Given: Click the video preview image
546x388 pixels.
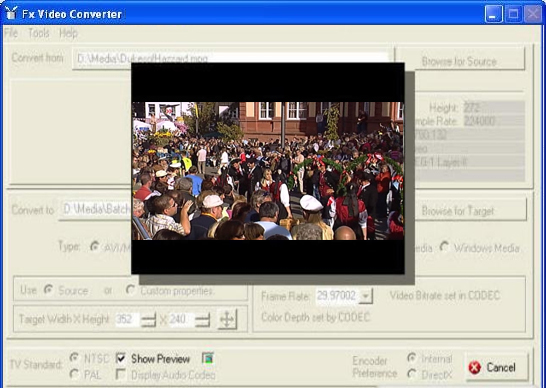Looking at the screenshot, I should click(x=268, y=171).
